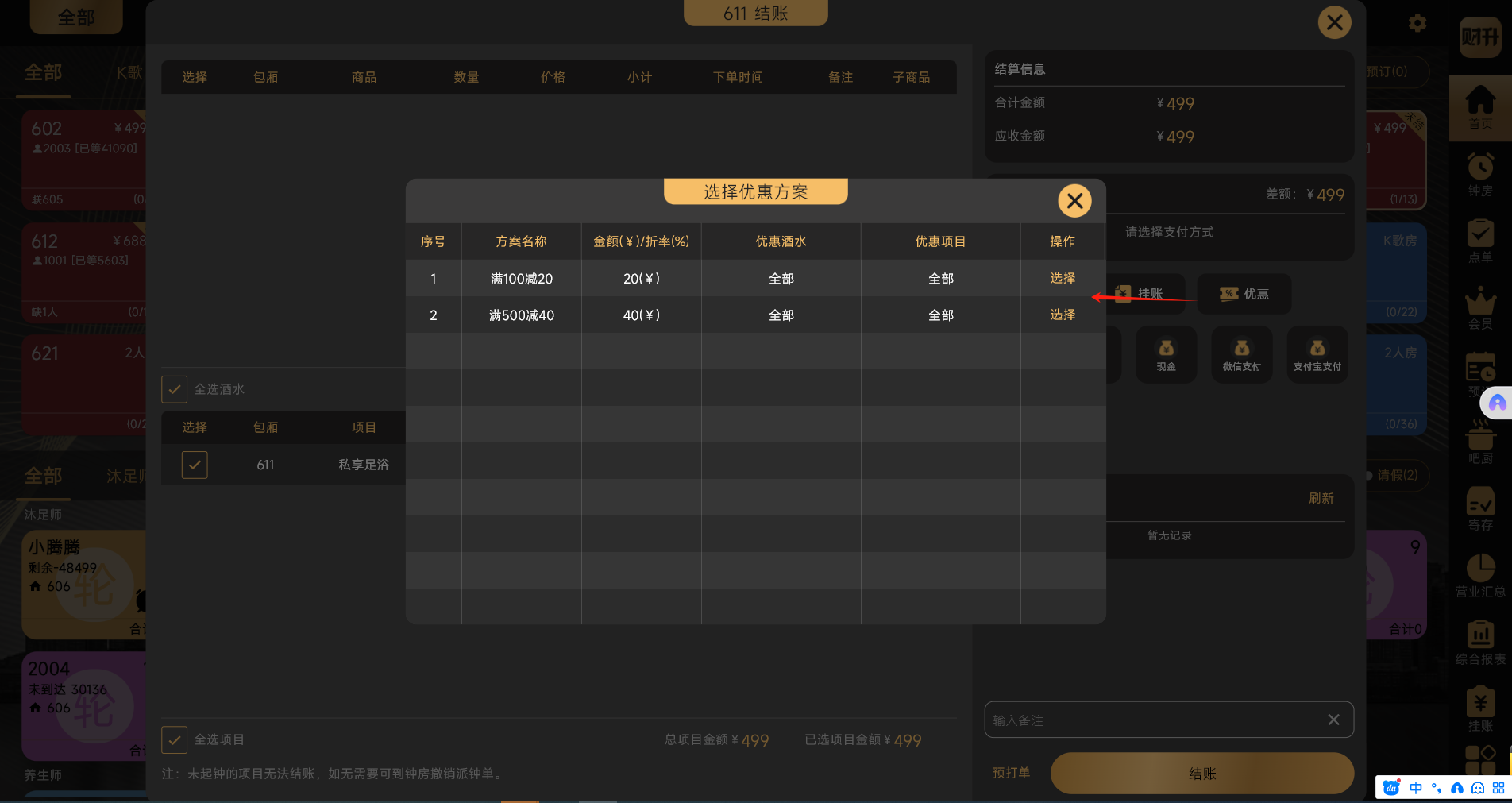Select the 全部 rooms tab

pos(44,72)
